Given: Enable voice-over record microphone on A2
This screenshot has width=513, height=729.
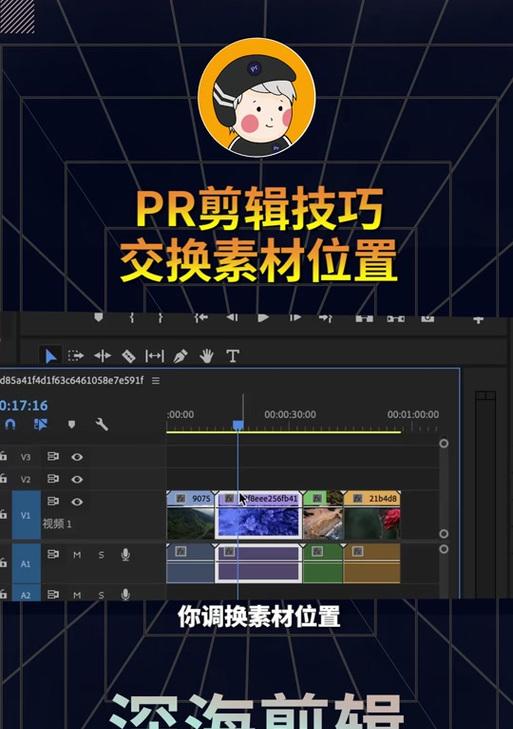Looking at the screenshot, I should pyautogui.click(x=125, y=594).
